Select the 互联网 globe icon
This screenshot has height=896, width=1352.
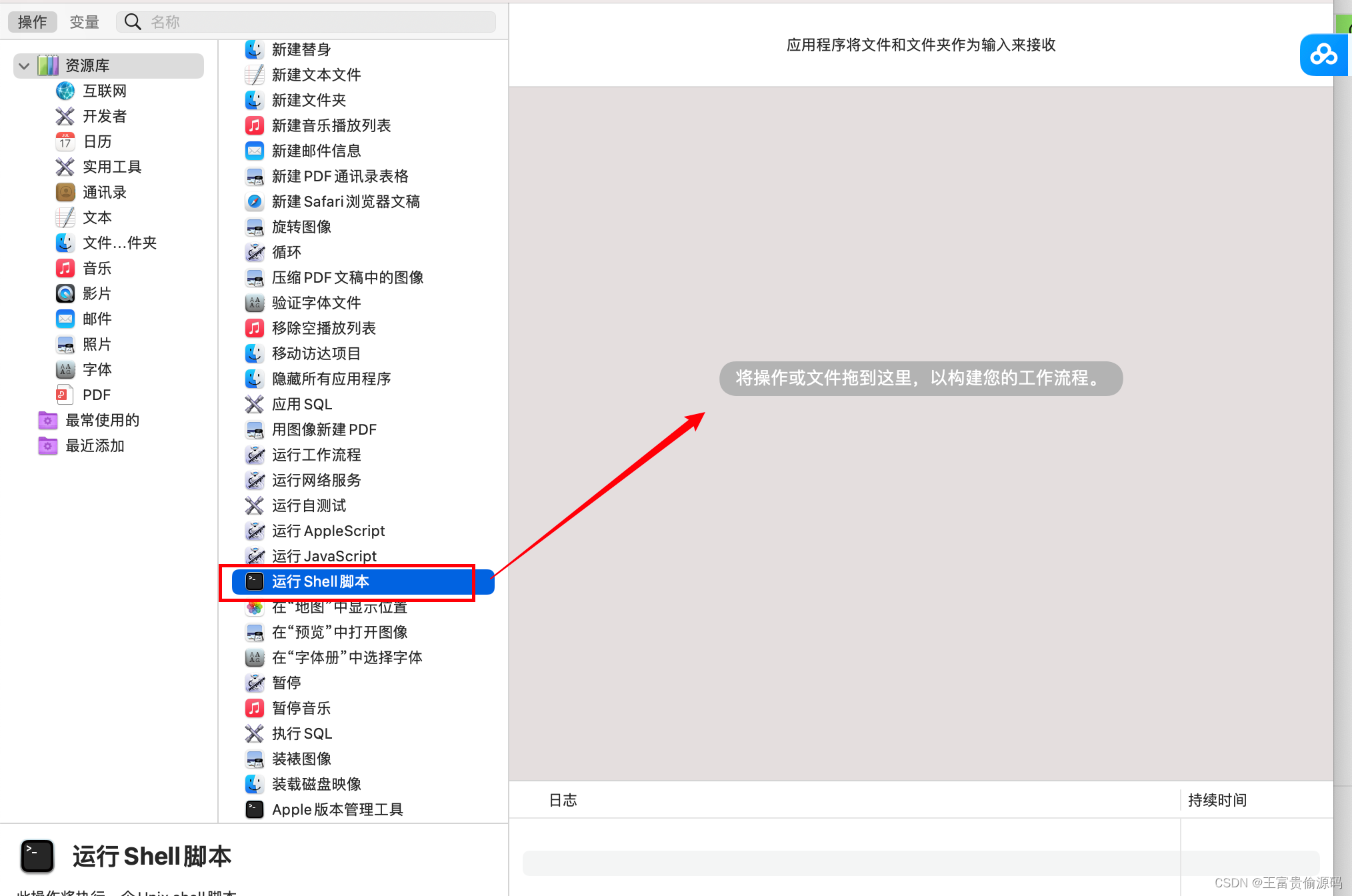click(x=65, y=91)
